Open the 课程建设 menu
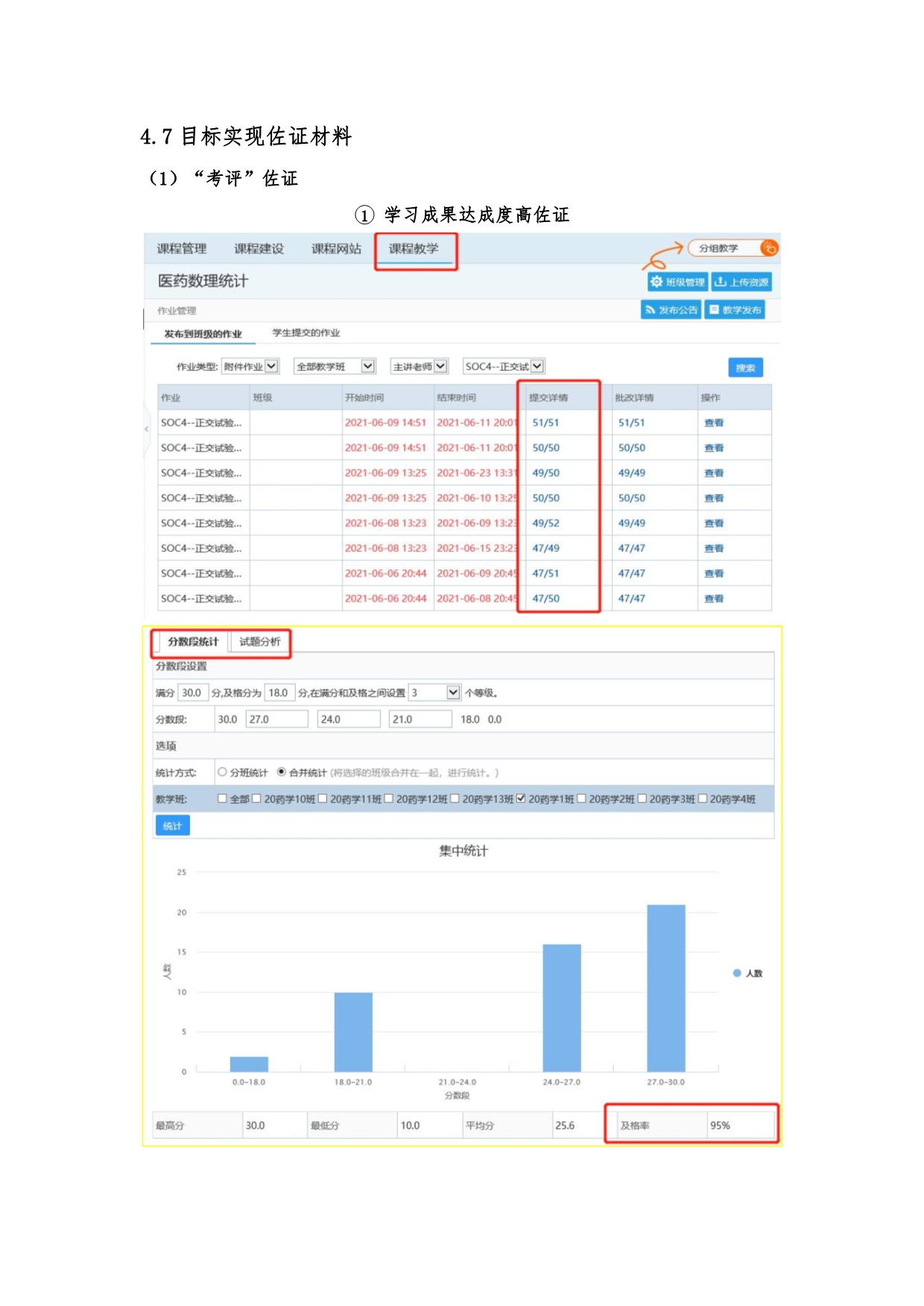 259,249
